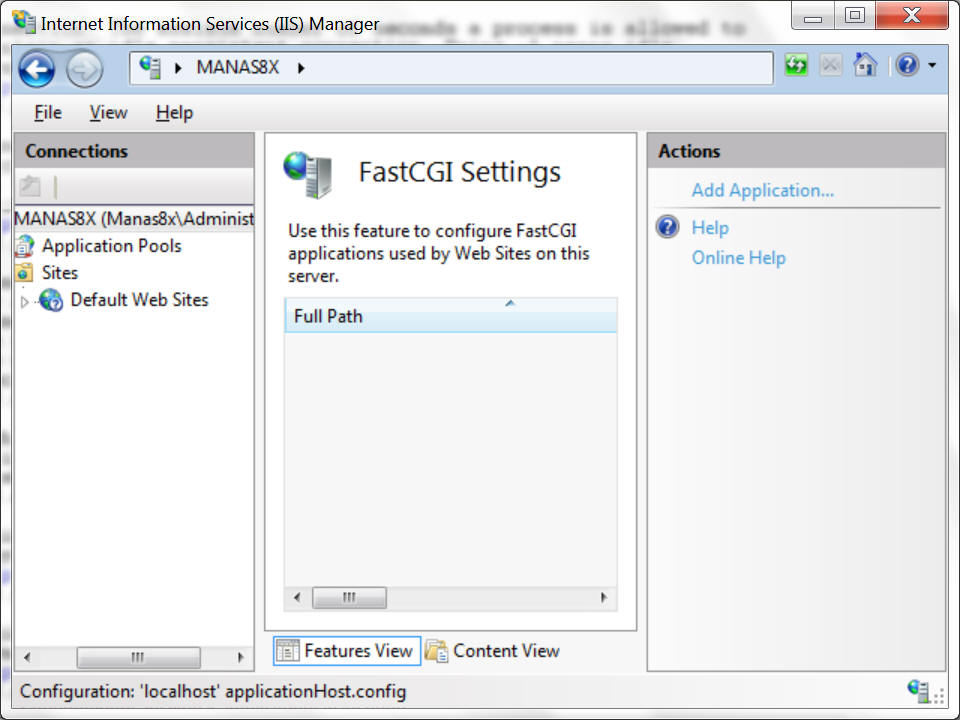Click the Up-level connections toolbar icon
Image resolution: width=960 pixels, height=720 pixels.
pos(30,186)
